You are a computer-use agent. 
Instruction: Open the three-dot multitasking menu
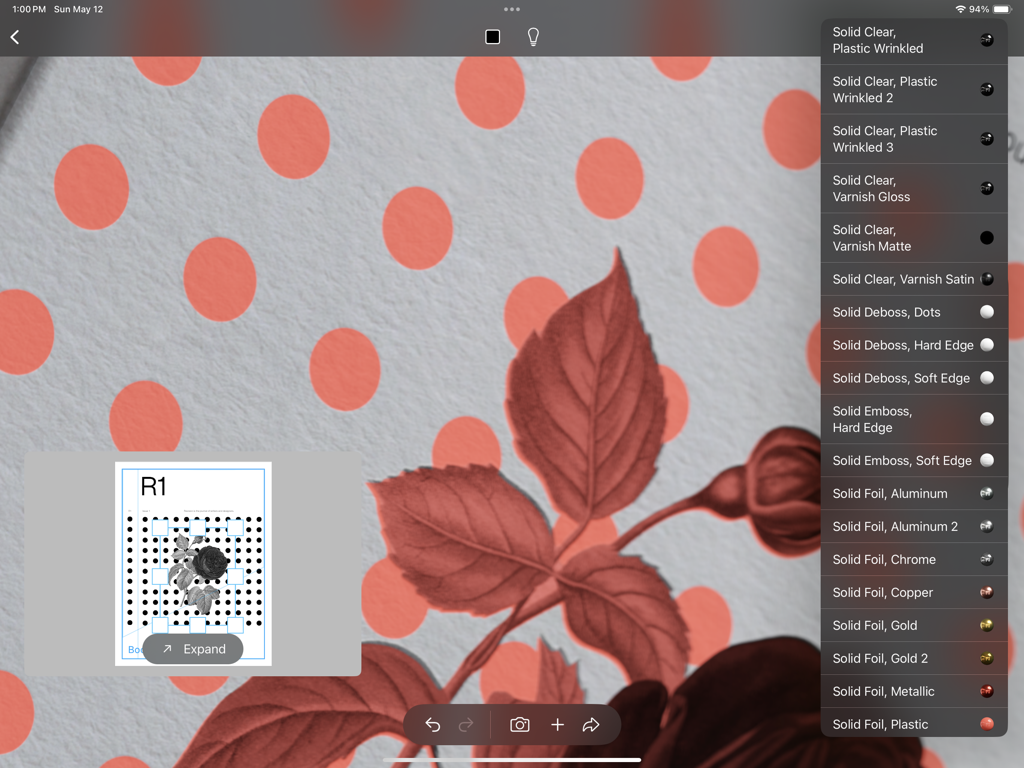[512, 9]
